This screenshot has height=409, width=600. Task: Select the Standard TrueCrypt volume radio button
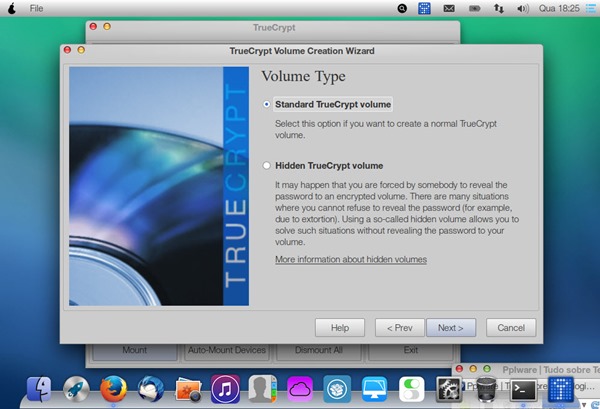coord(267,104)
